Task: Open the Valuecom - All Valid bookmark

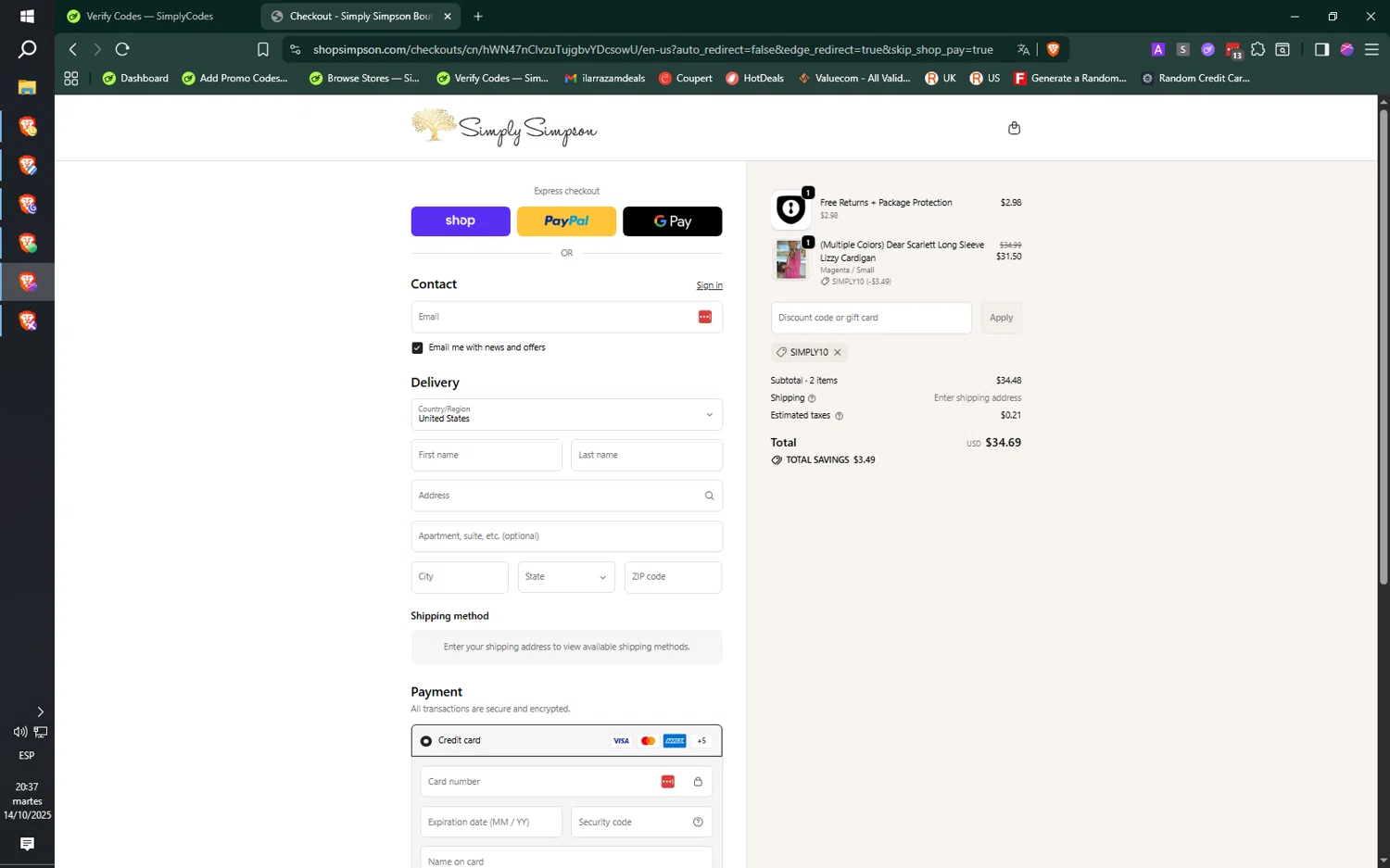Action: pos(854,79)
